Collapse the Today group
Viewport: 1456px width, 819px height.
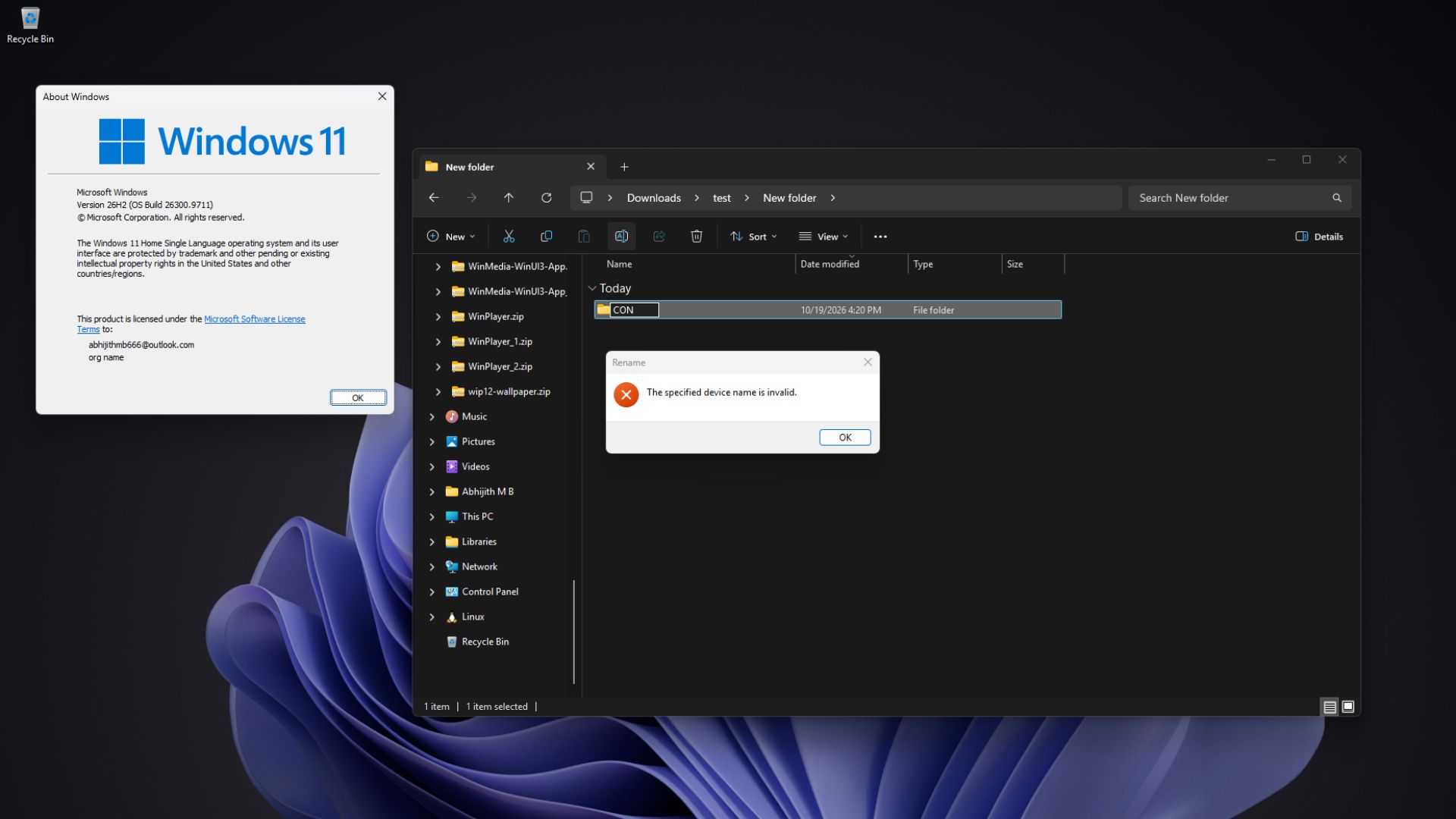click(592, 288)
